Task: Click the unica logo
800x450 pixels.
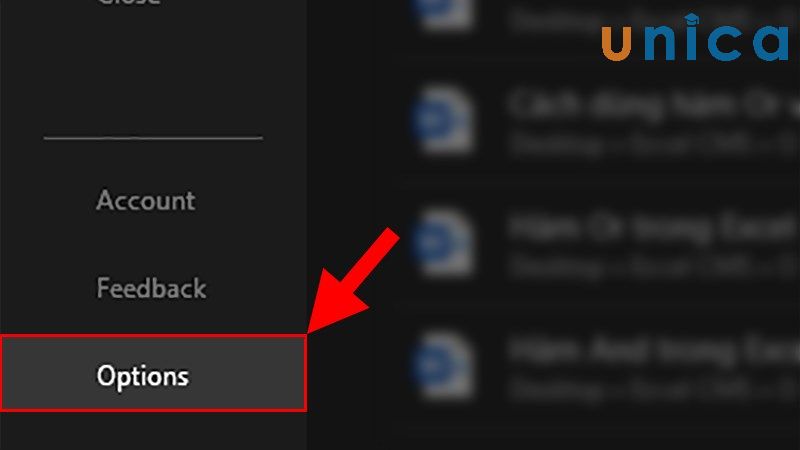Action: (x=695, y=38)
